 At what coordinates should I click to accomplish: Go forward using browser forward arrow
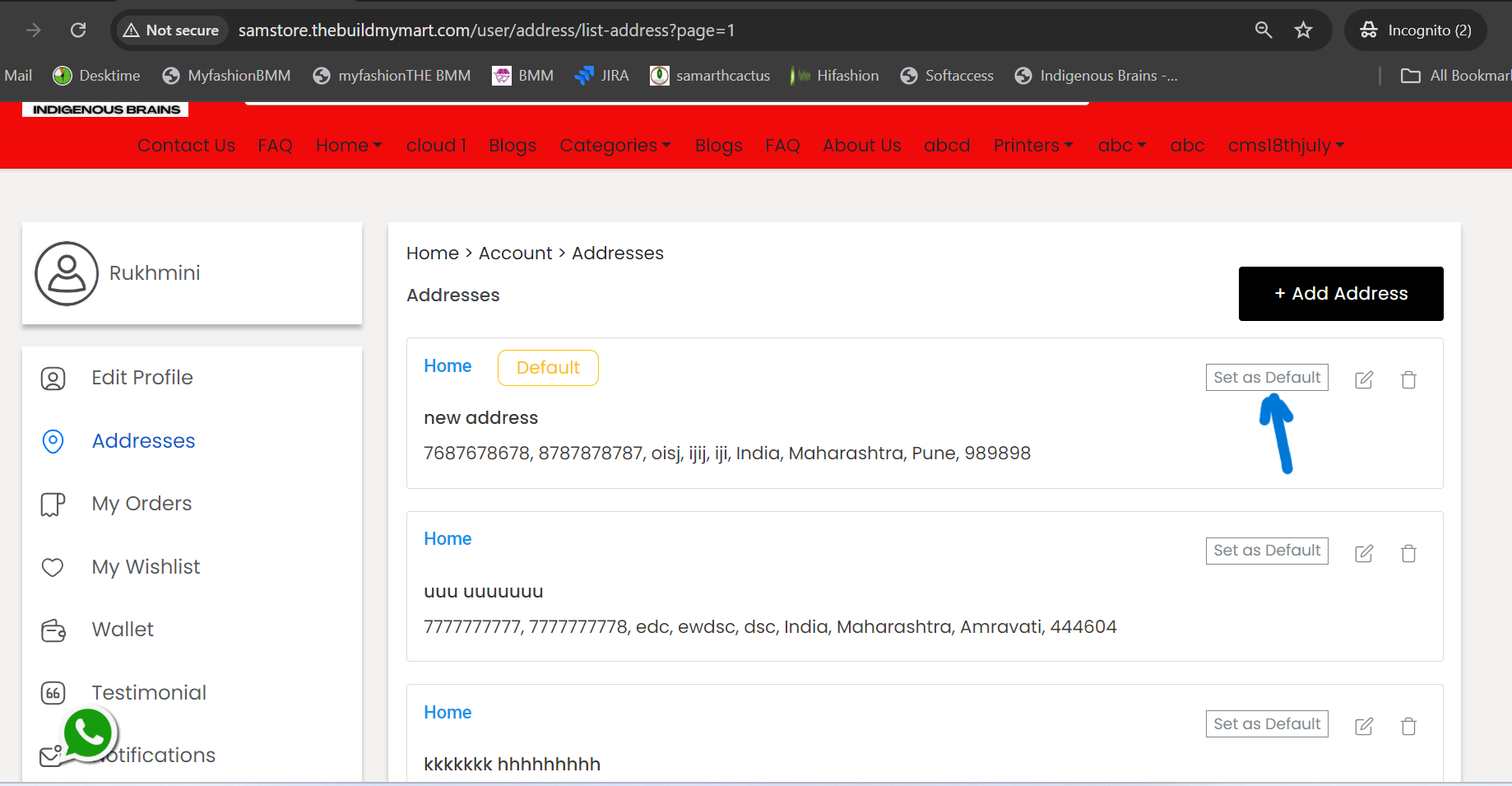pyautogui.click(x=34, y=30)
